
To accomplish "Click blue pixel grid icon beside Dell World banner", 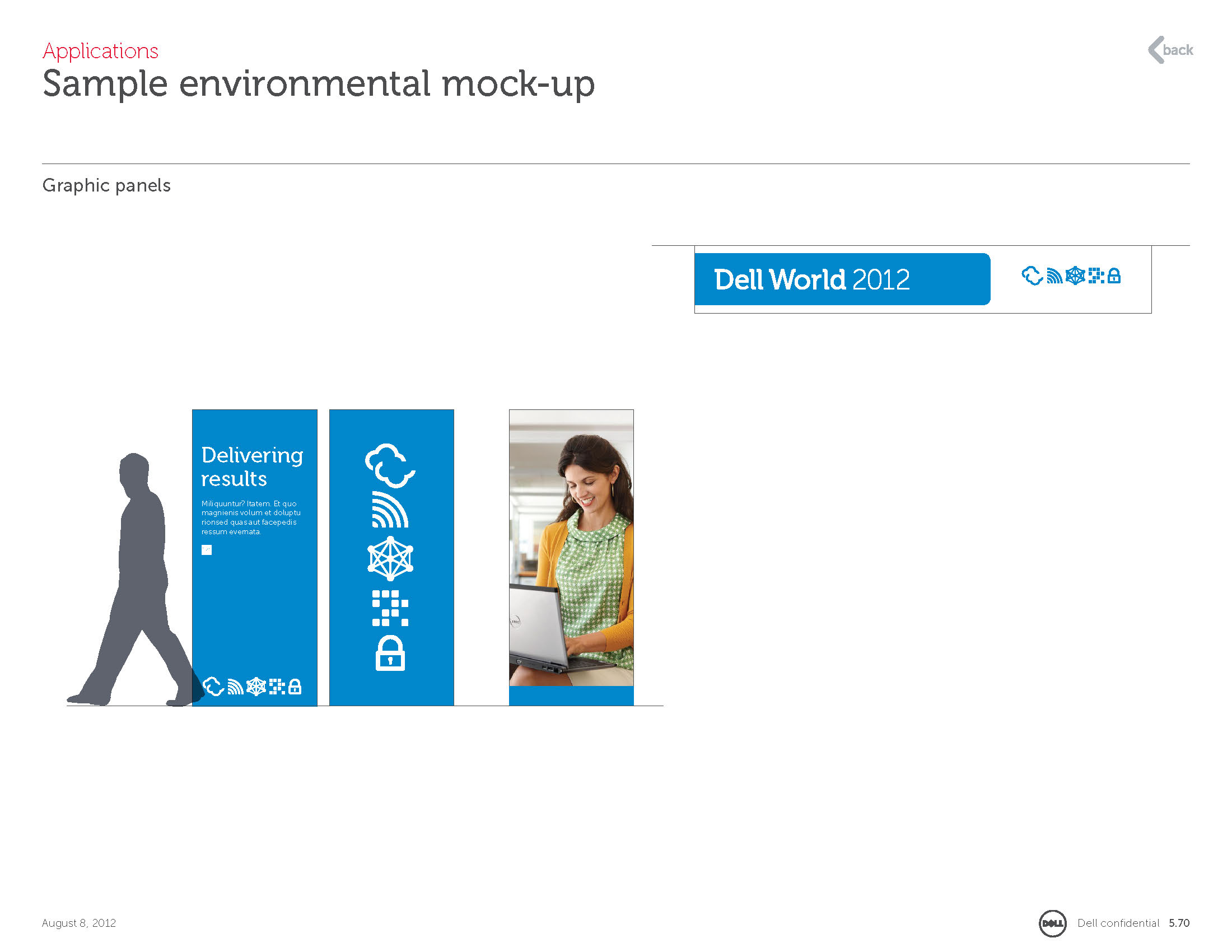I will point(1096,276).
